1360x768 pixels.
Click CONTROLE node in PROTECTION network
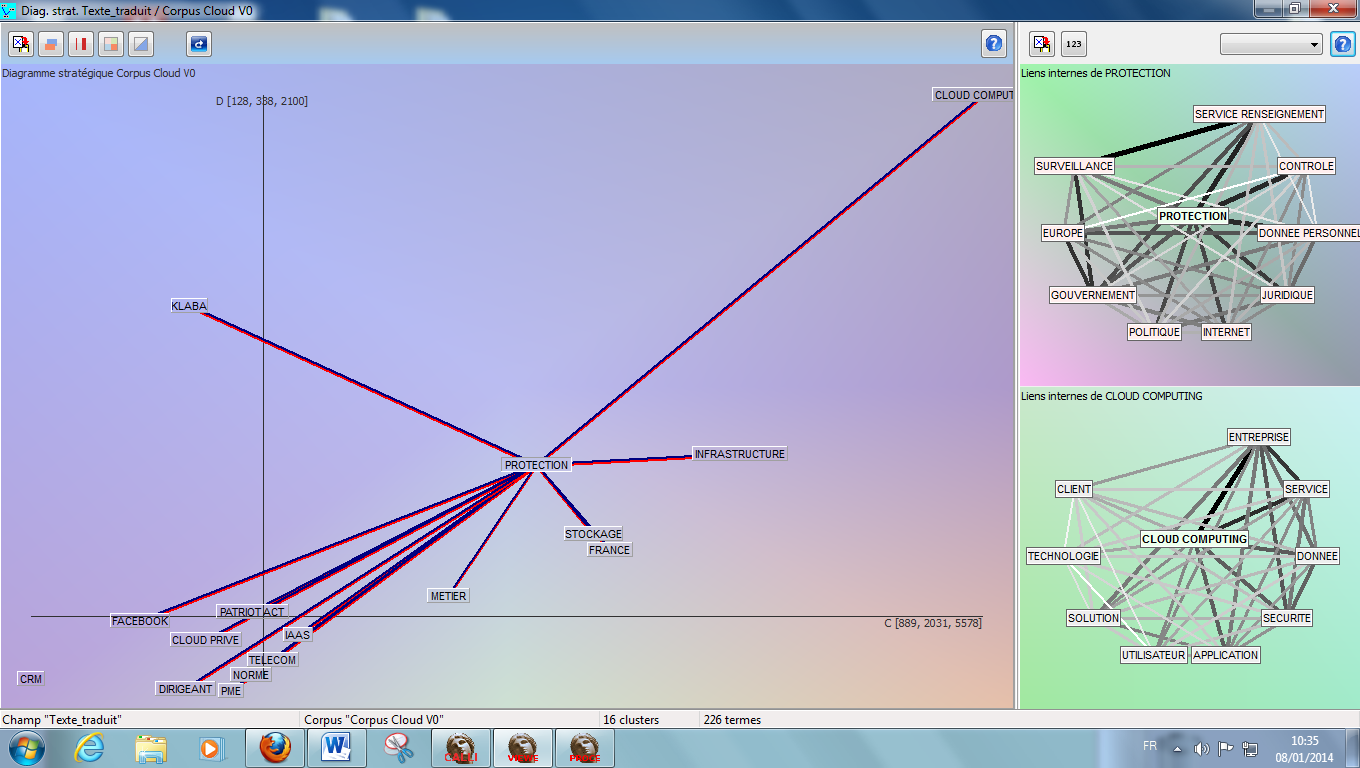(x=1306, y=166)
